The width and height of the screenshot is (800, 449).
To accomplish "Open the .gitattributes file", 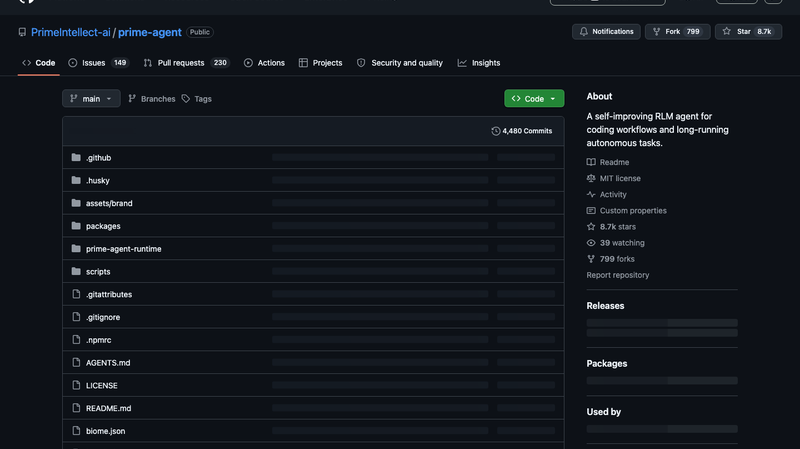I will tap(109, 294).
